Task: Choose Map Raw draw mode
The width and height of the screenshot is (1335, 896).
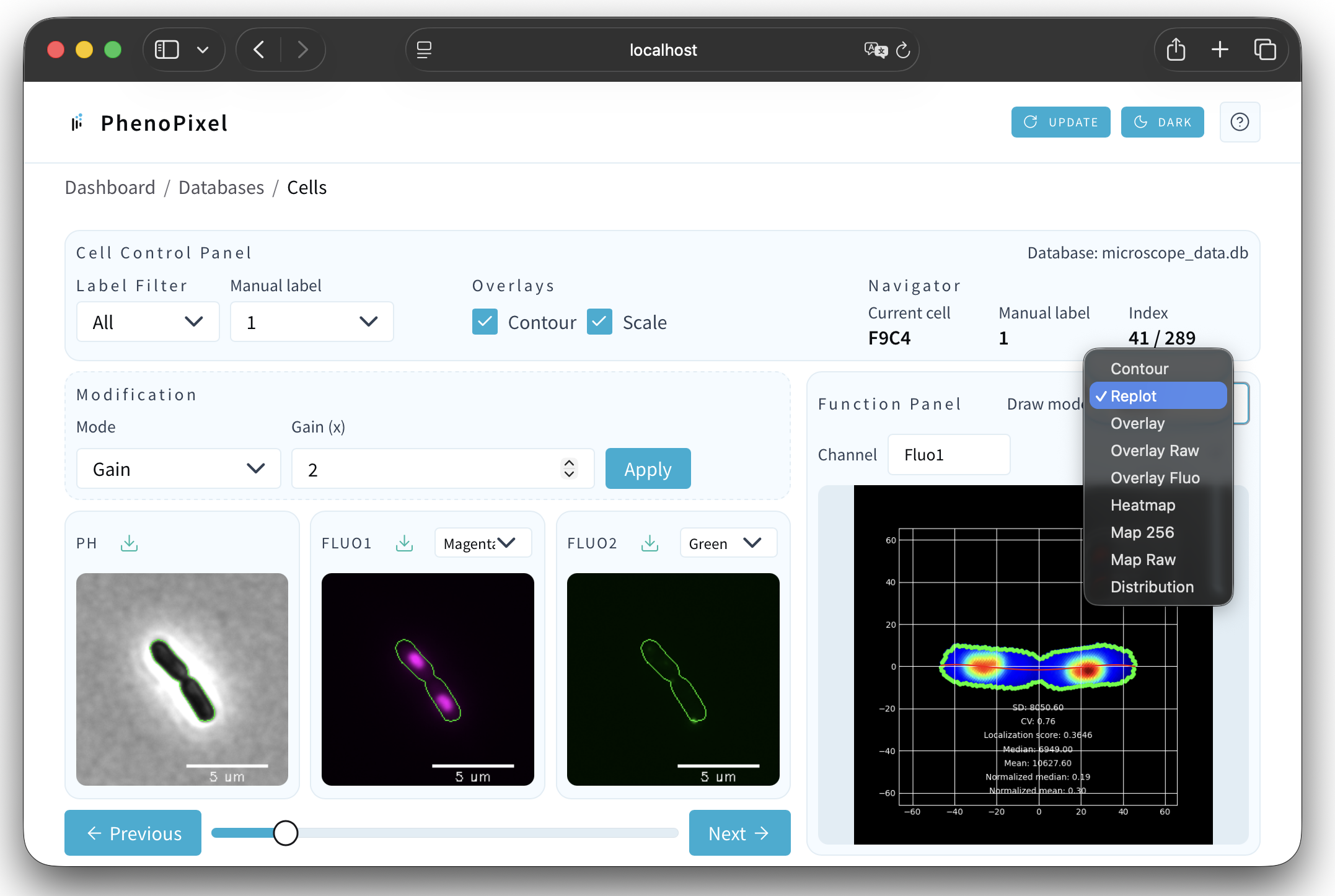Action: [1158, 560]
